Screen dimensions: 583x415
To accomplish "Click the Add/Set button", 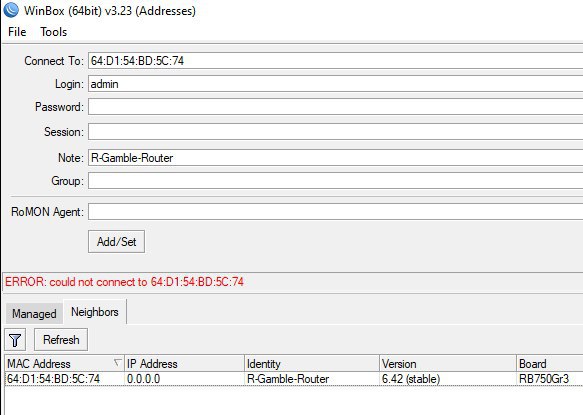I will [x=116, y=242].
